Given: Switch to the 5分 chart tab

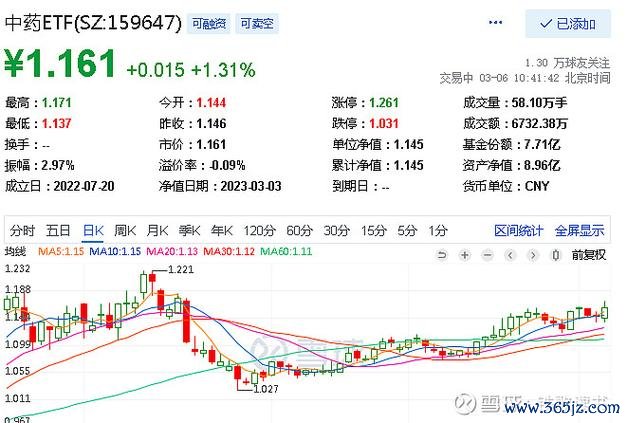Looking at the screenshot, I should (407, 231).
